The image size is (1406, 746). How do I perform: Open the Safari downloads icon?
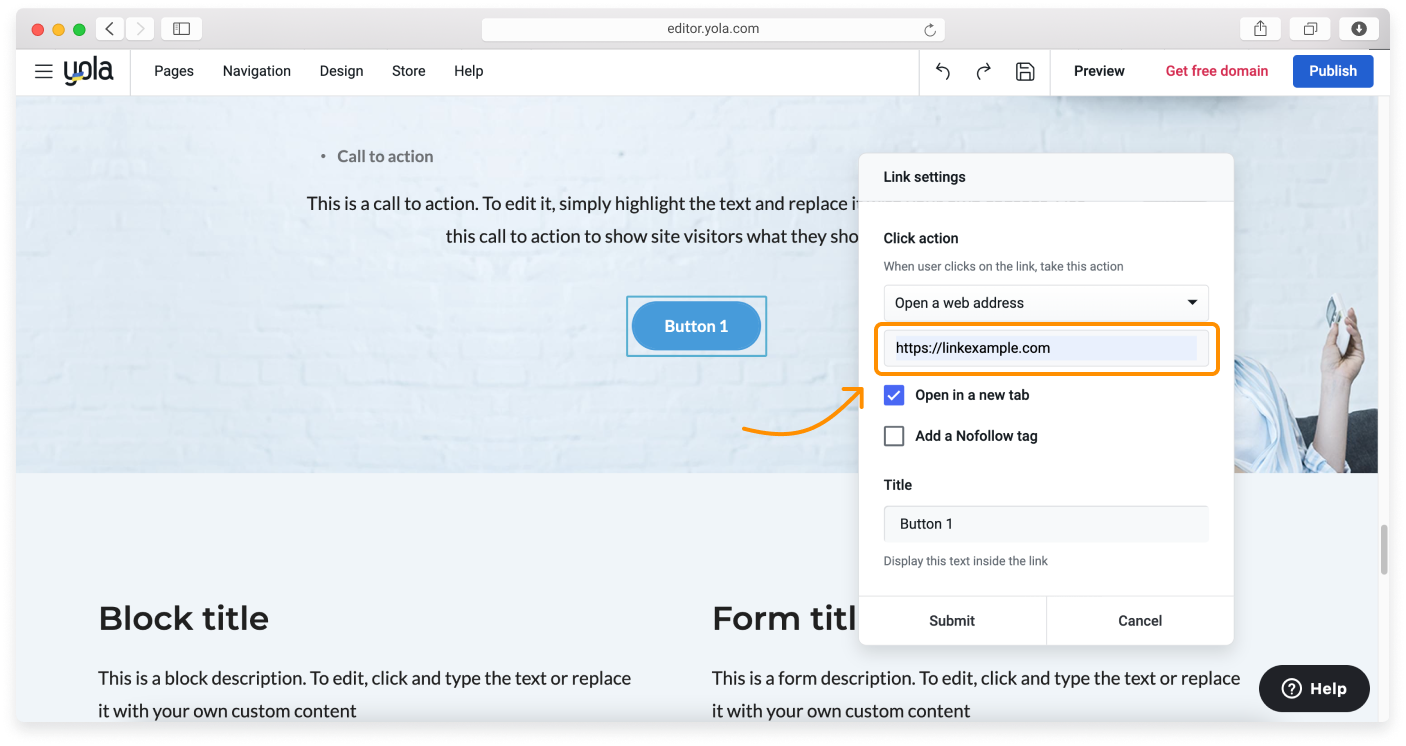pos(1359,29)
